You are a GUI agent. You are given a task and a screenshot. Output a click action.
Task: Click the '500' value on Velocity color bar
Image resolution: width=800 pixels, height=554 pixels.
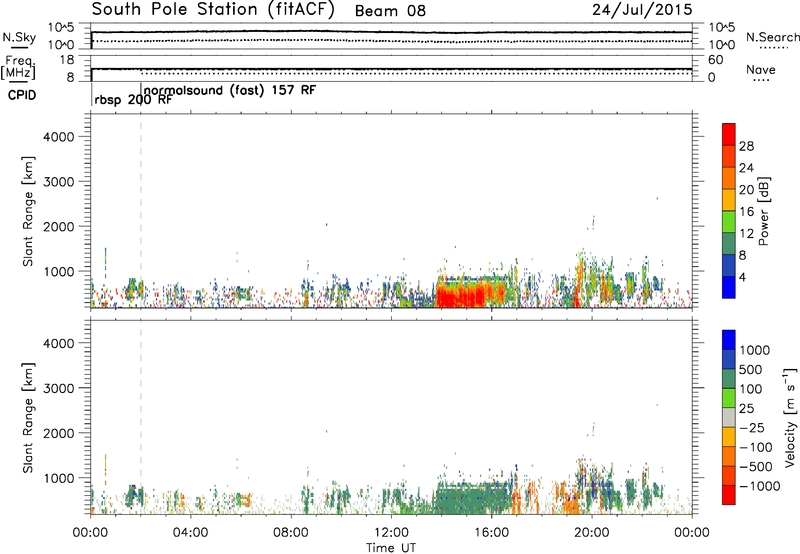(751, 369)
